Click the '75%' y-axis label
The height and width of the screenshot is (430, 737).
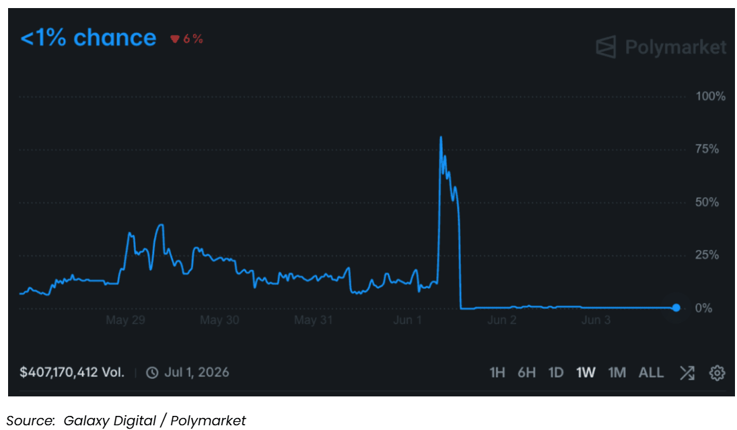707,149
